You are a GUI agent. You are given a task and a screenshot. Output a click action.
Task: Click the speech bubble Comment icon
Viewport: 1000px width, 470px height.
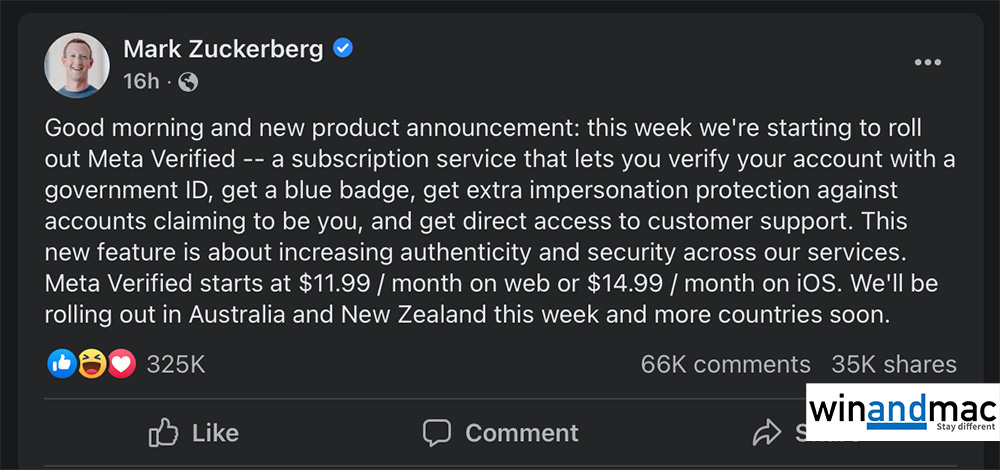[x=437, y=432]
